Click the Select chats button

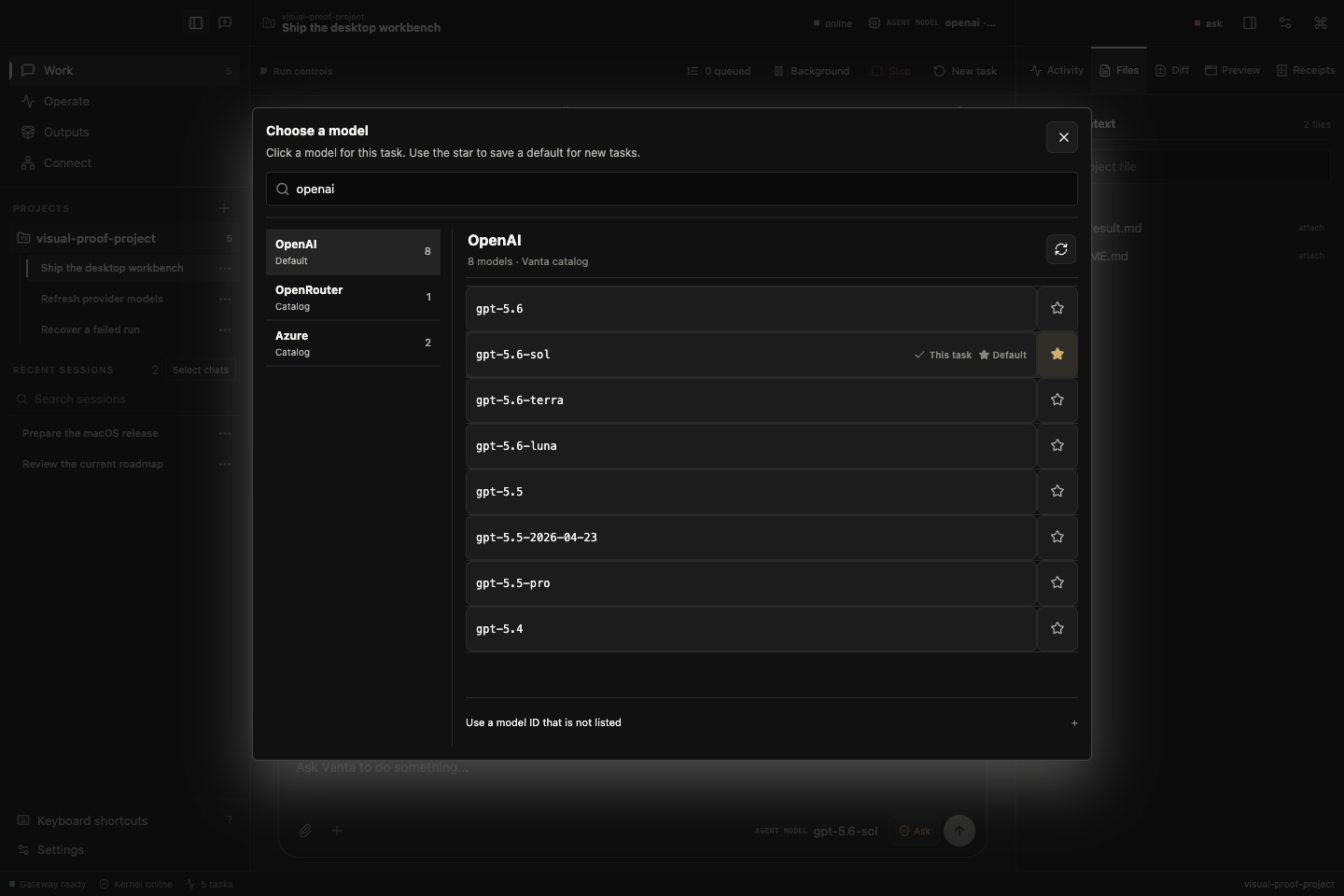201,370
